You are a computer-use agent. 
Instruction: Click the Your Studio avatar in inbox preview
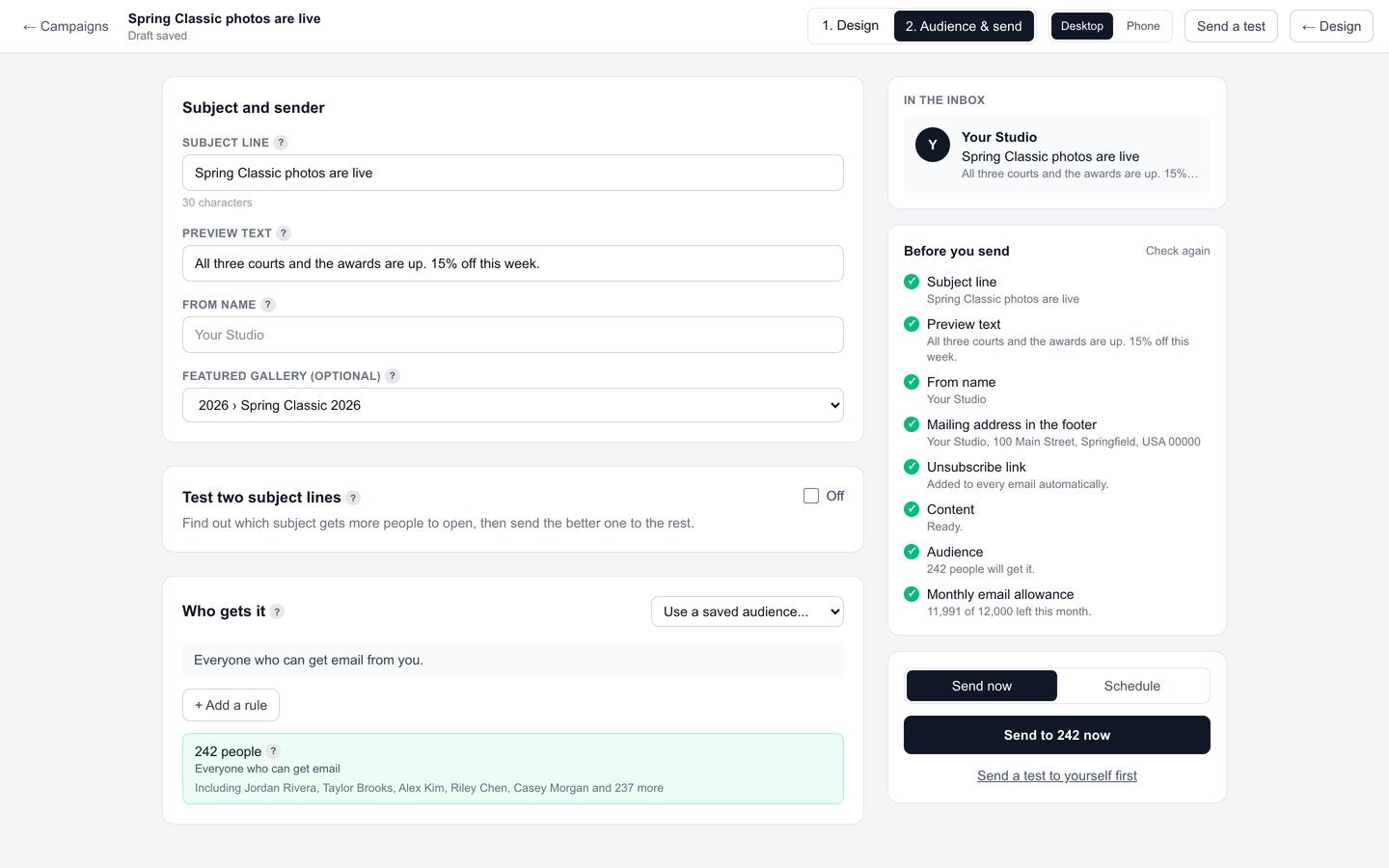933,145
